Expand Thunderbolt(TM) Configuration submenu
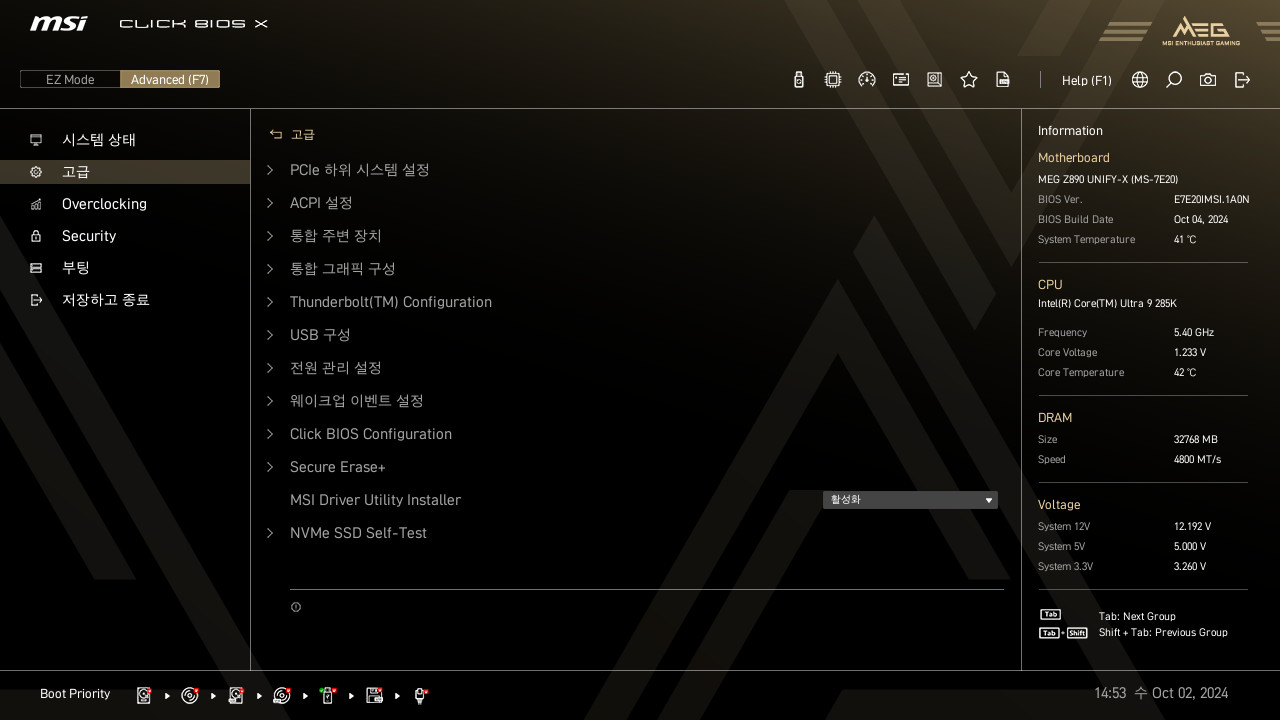1280x720 pixels. pos(390,302)
